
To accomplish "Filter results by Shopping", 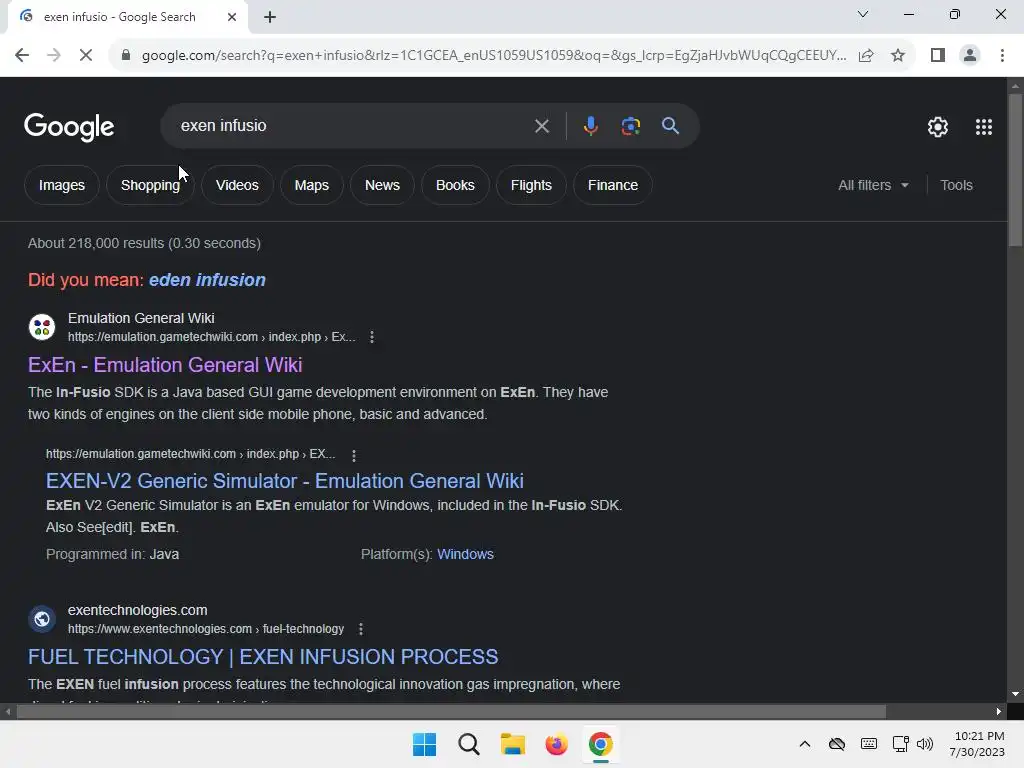I will click(150, 185).
